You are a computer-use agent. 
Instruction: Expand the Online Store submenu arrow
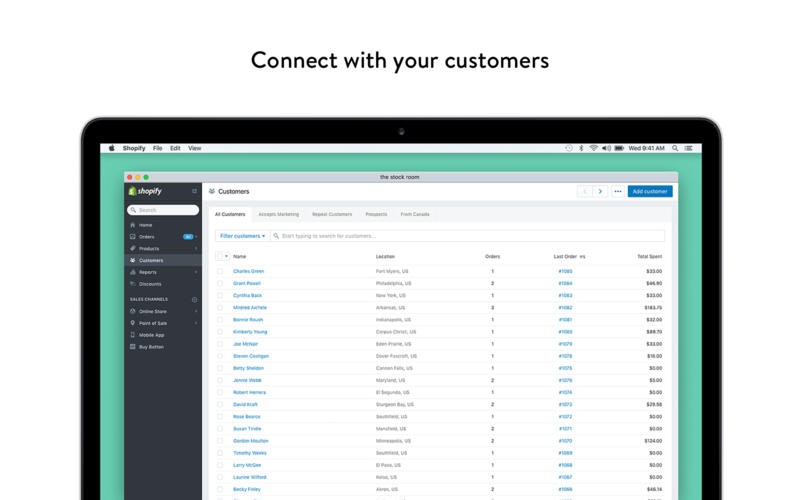pyautogui.click(x=196, y=311)
